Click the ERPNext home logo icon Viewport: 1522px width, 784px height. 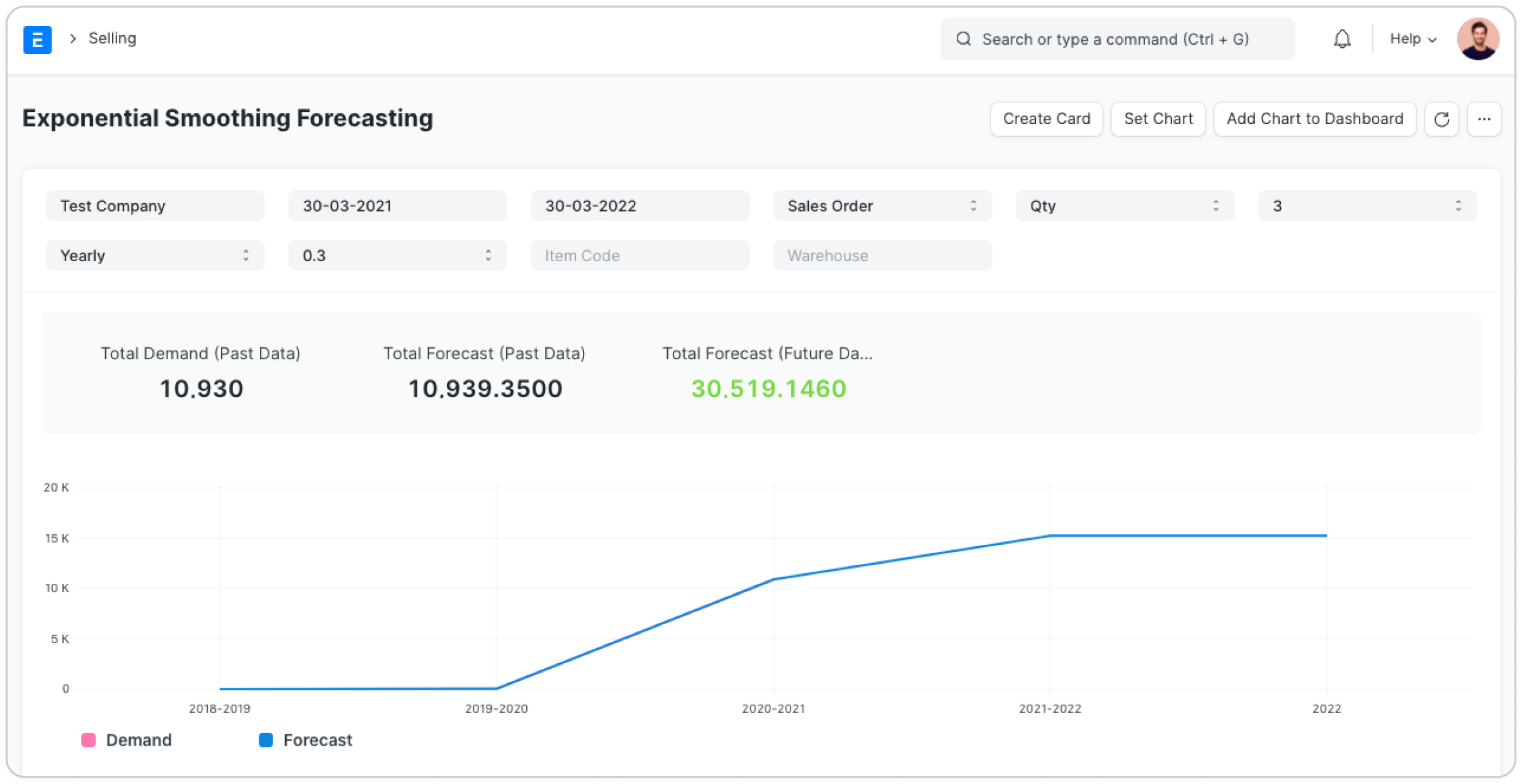[37, 40]
